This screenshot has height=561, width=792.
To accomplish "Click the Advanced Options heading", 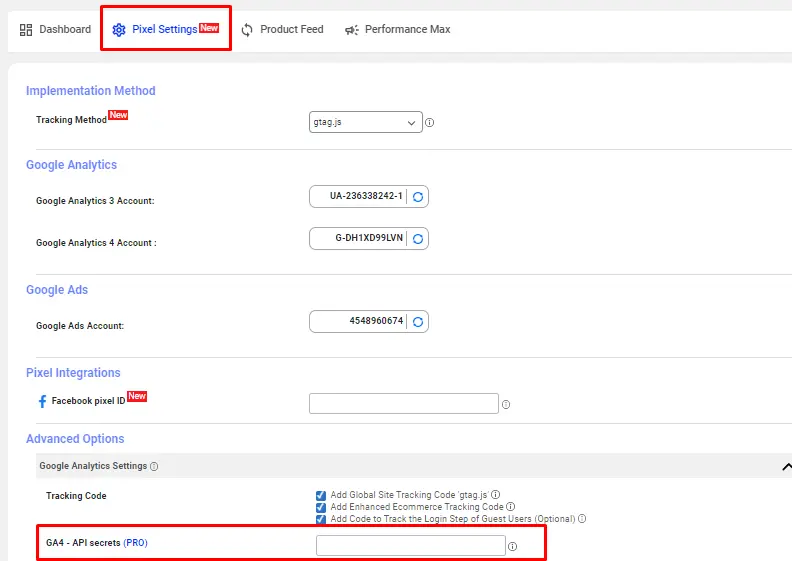I will point(75,439).
